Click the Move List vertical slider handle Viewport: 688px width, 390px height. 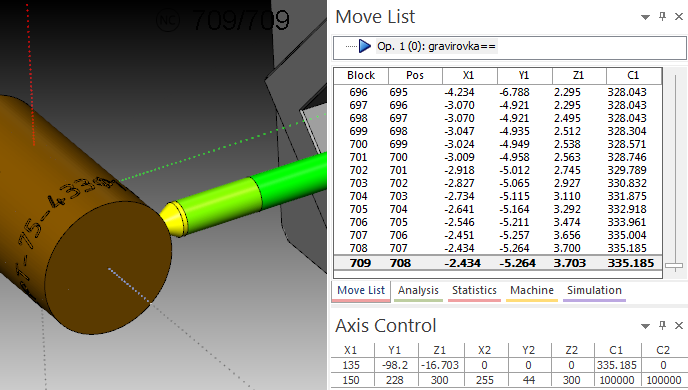click(x=674, y=265)
